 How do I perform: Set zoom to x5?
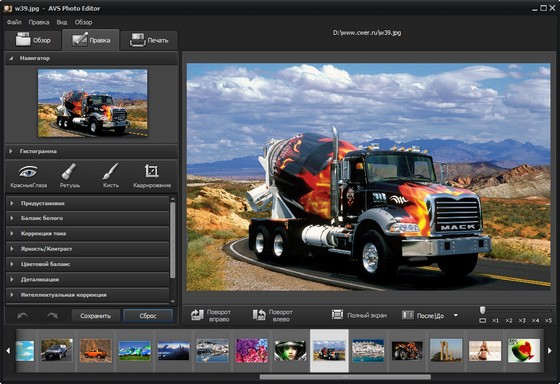click(548, 321)
